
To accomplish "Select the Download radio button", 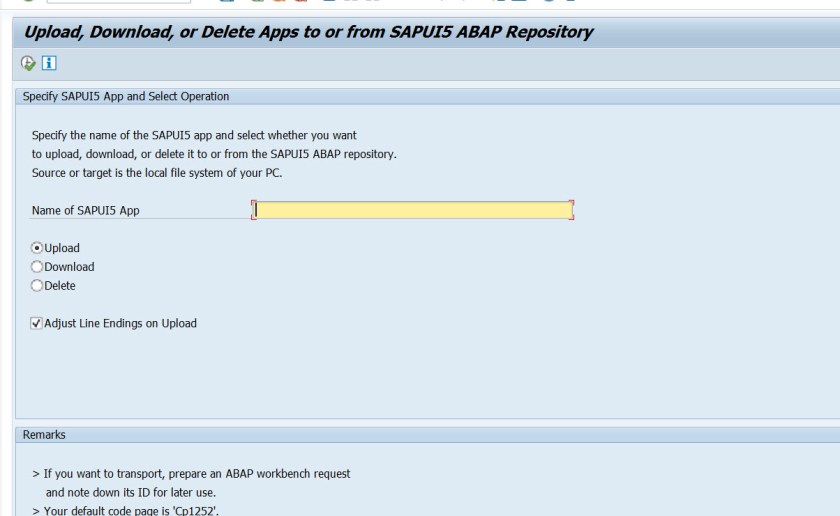I will (x=36, y=267).
